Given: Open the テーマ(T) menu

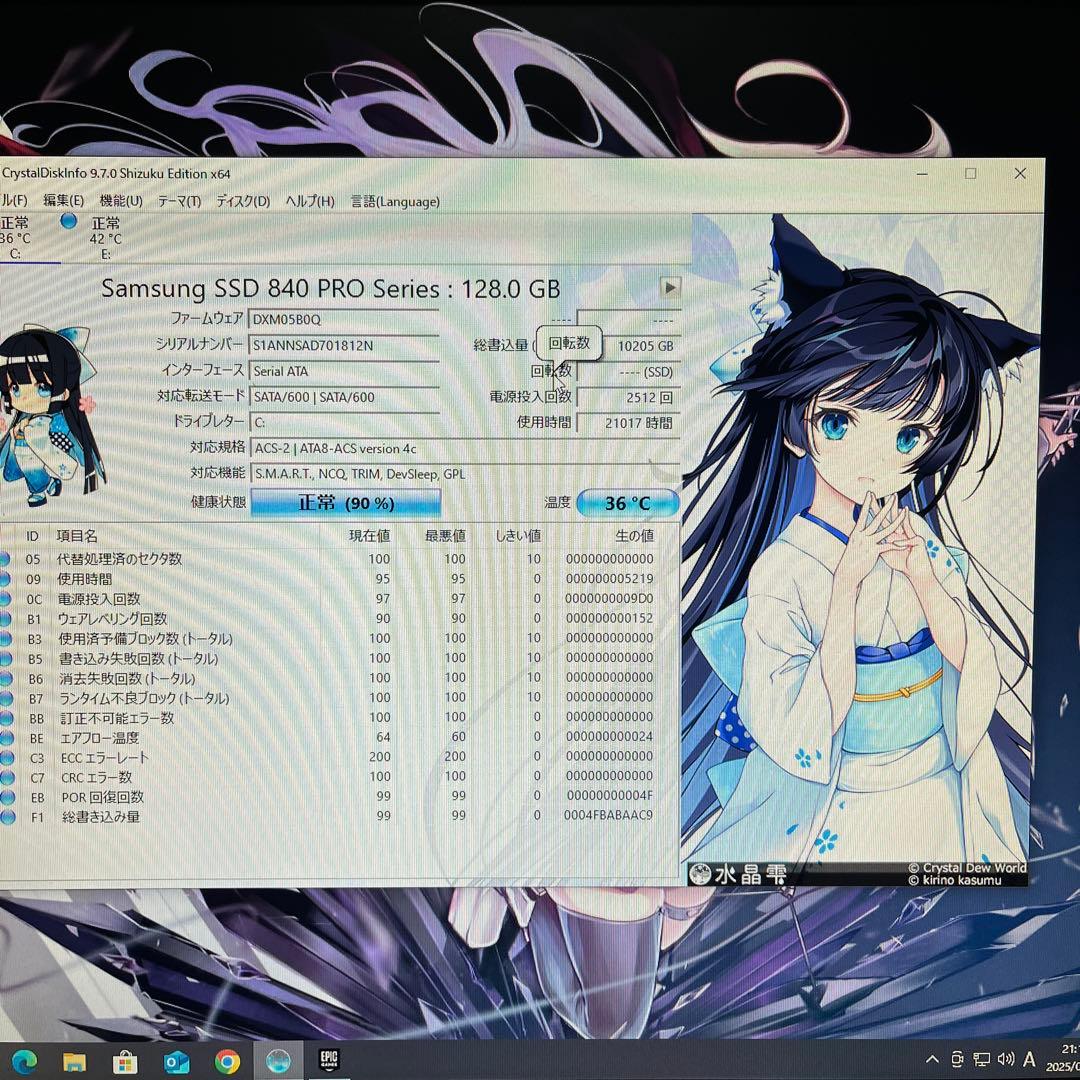Looking at the screenshot, I should 181,201.
